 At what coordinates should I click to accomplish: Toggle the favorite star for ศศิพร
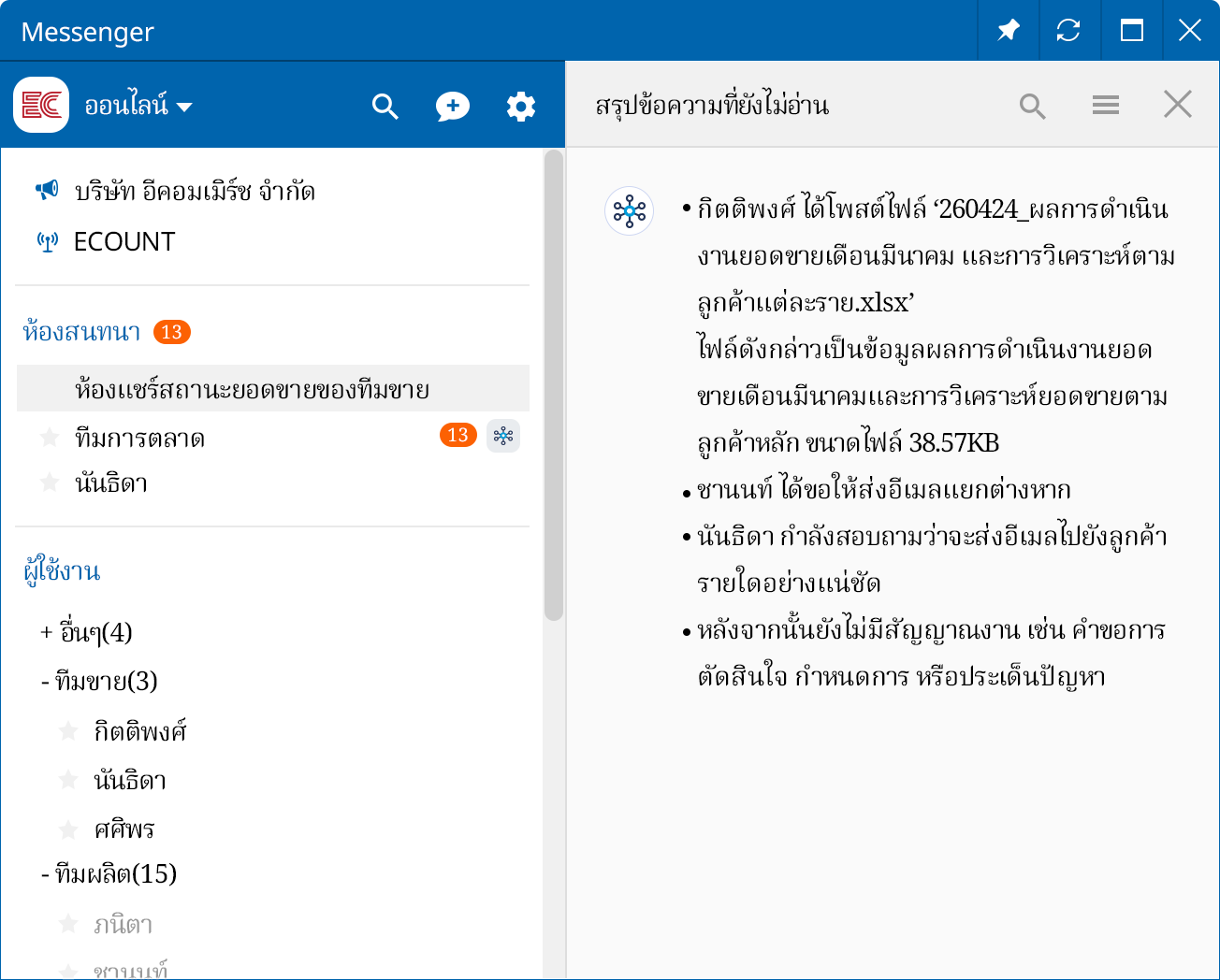(x=68, y=829)
